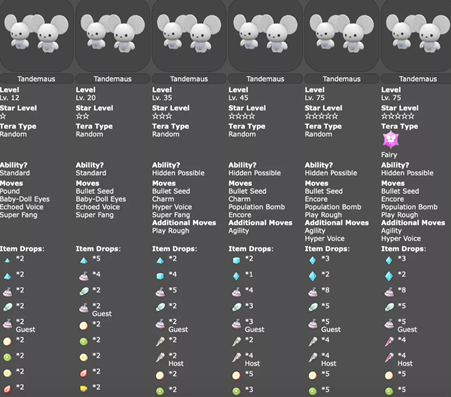Screen dimensions: 451x397
Task: Click the Guest candy icon in the Lv. 20 column
Action: point(84,308)
